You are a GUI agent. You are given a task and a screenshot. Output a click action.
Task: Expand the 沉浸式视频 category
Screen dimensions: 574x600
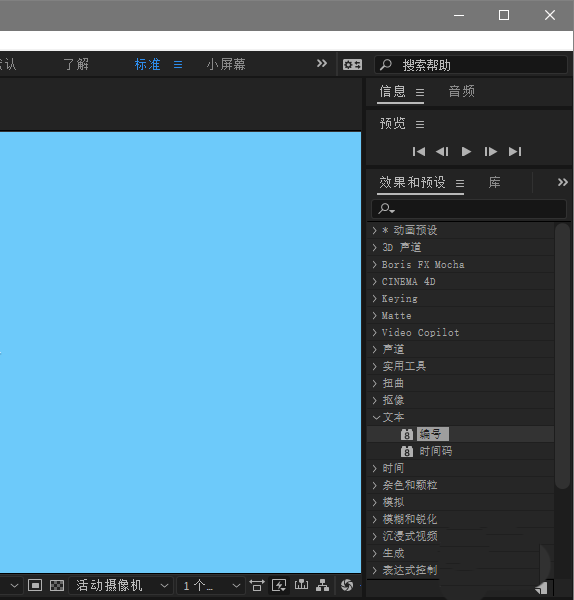pos(375,536)
